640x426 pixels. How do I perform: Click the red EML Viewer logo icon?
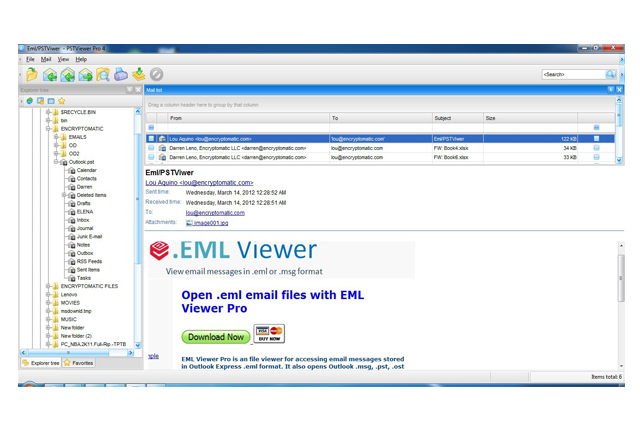159,250
